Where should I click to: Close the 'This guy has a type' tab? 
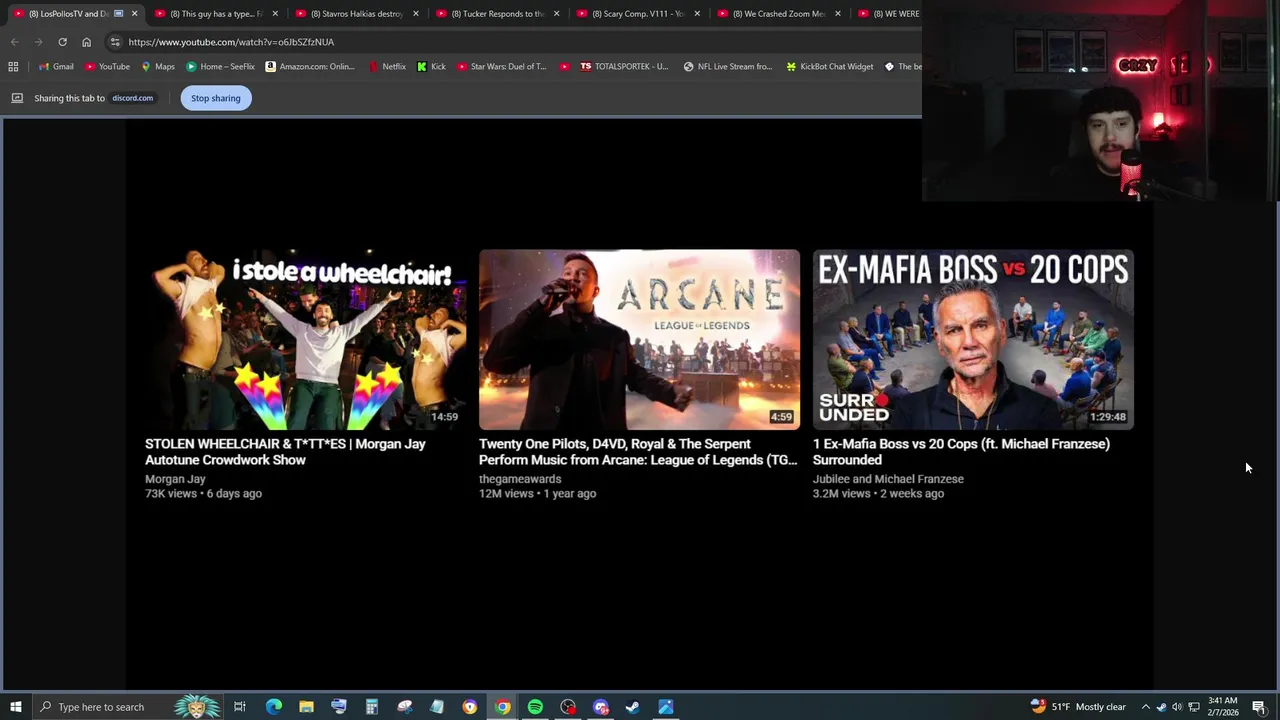pyautogui.click(x=275, y=14)
